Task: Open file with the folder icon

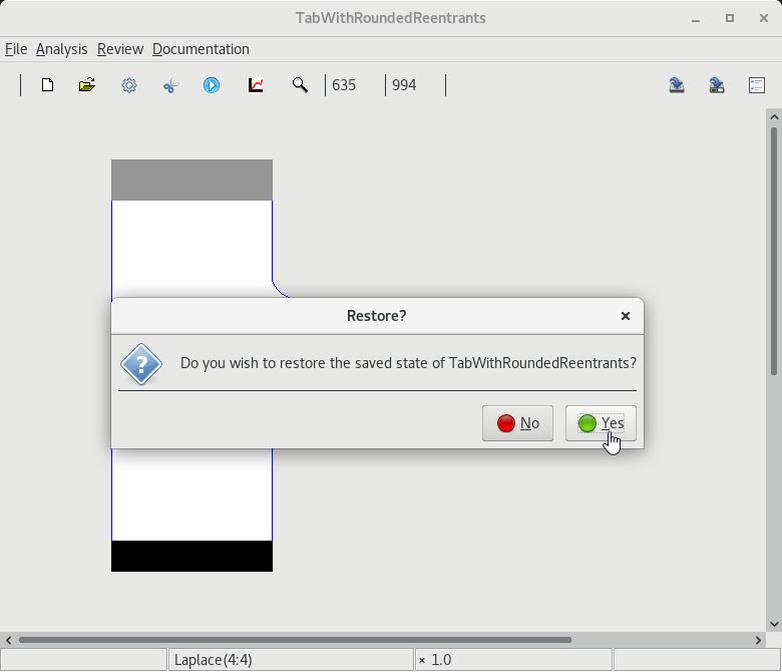Action: [x=87, y=85]
